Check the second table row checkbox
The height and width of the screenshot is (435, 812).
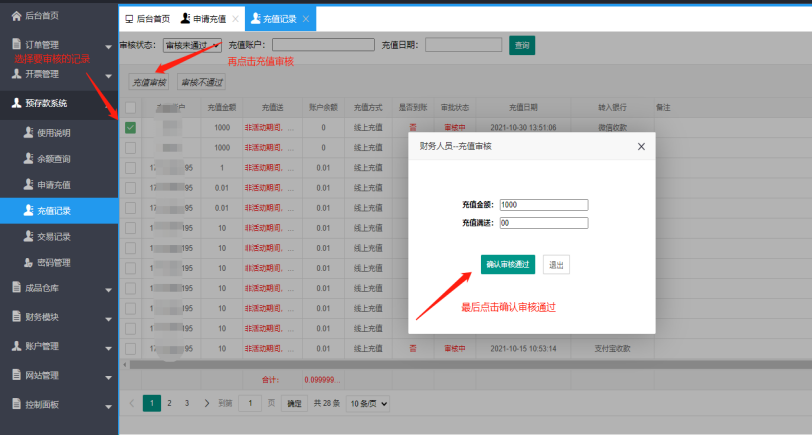(x=130, y=147)
